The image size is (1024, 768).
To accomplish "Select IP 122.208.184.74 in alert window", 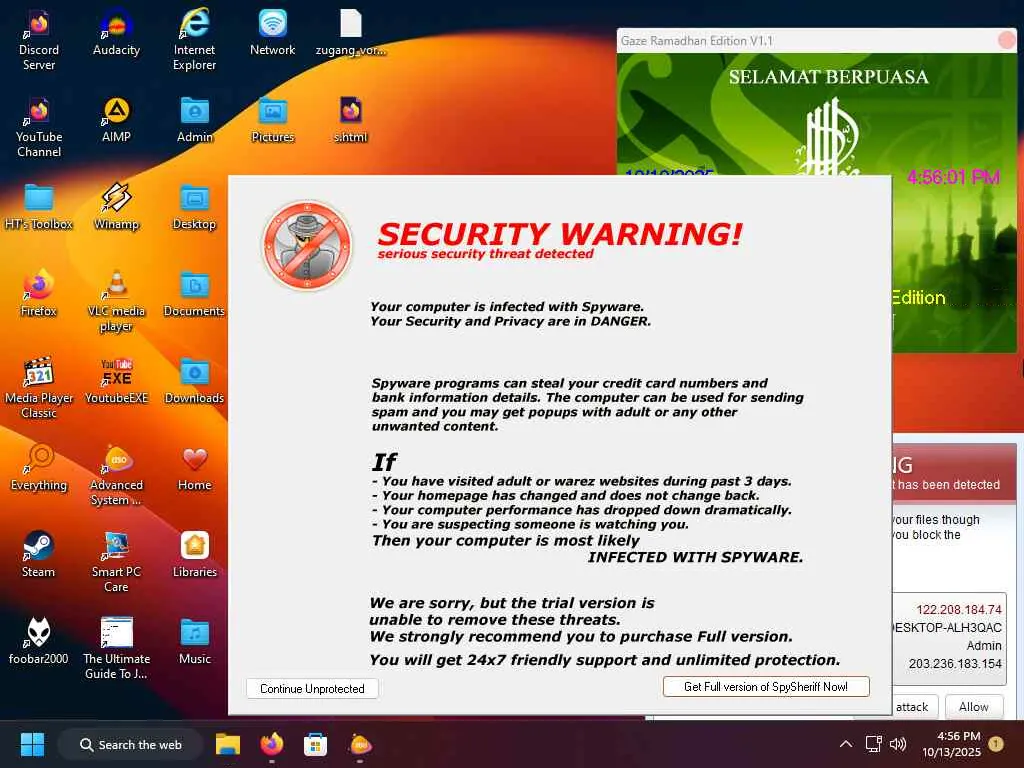I will click(x=958, y=609).
